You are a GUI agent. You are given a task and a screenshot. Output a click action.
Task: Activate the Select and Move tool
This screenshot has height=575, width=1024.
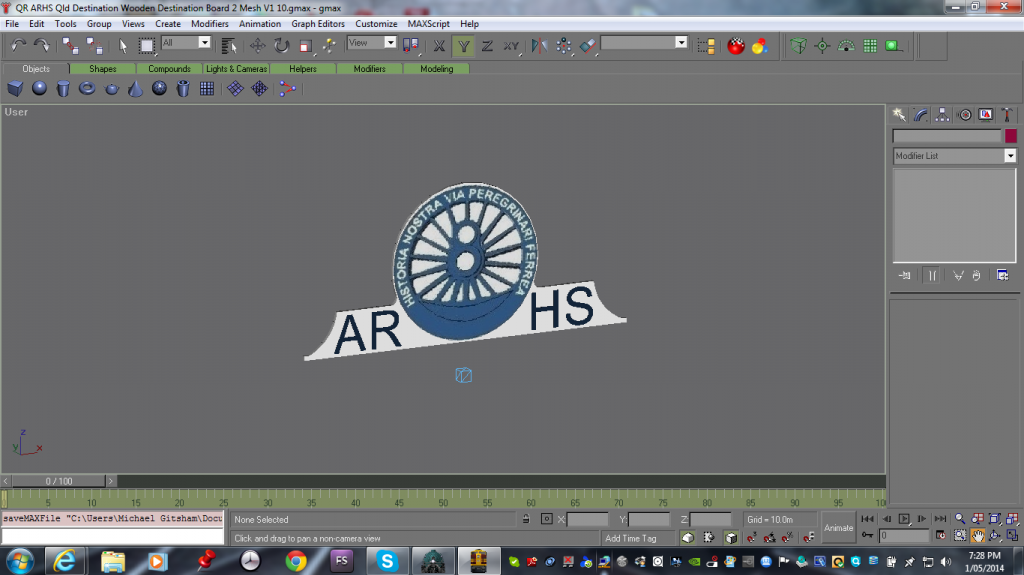[x=257, y=46]
